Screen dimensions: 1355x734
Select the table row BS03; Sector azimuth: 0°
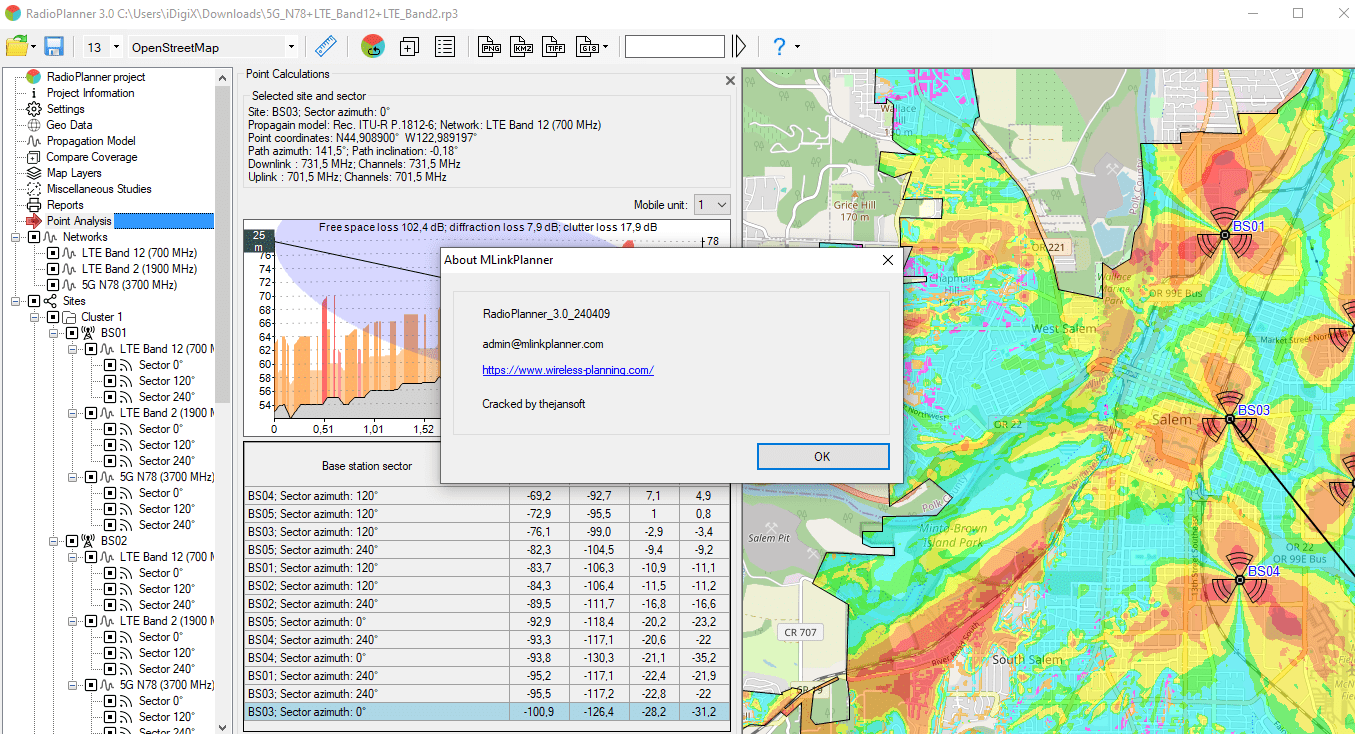[x=487, y=712]
